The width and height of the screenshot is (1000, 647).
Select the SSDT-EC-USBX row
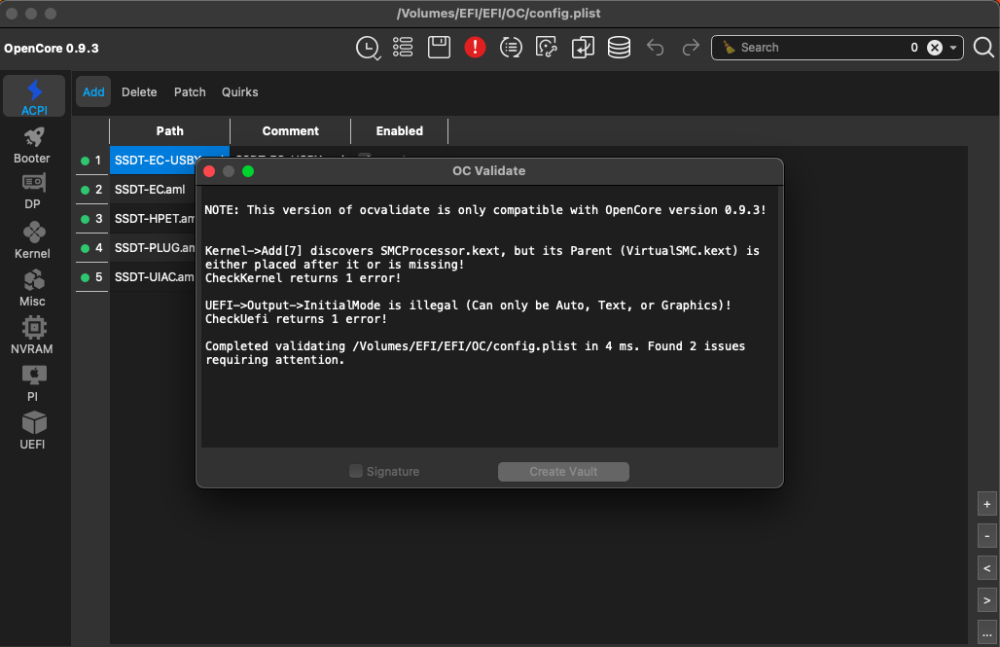153,160
